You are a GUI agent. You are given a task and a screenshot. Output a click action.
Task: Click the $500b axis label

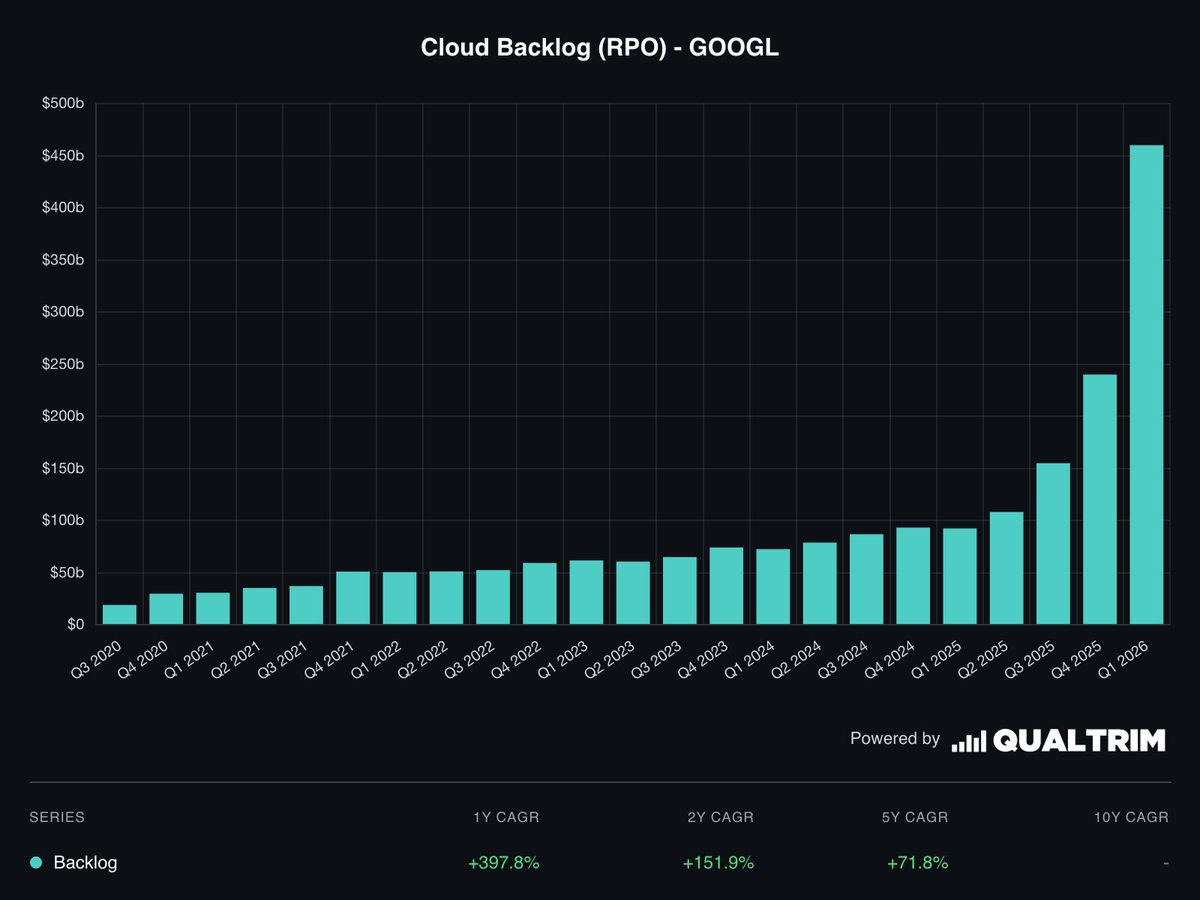coord(62,104)
